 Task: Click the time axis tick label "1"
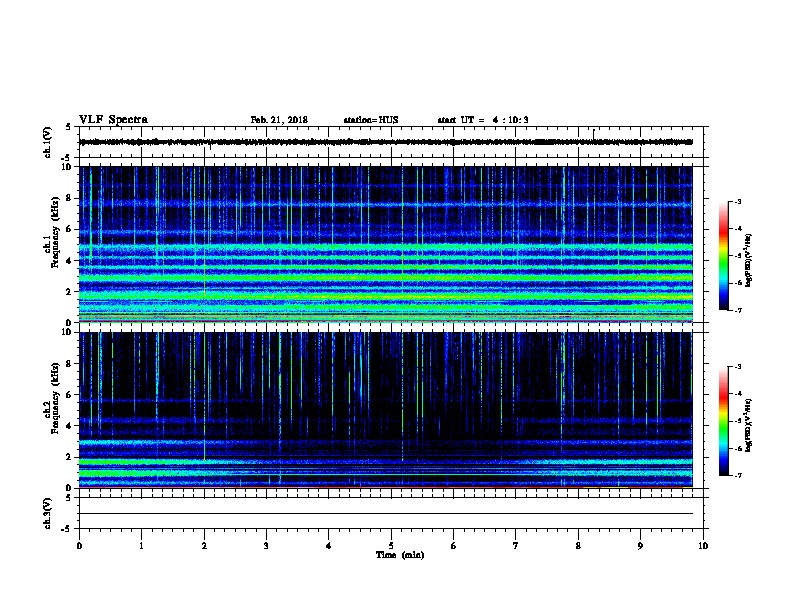click(x=141, y=546)
